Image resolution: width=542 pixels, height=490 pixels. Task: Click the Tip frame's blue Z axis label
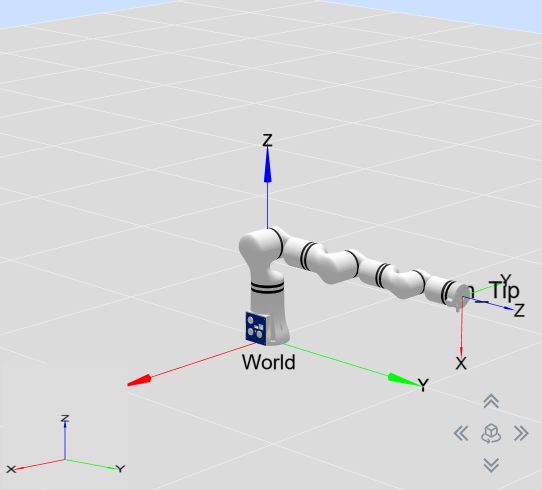(519, 310)
